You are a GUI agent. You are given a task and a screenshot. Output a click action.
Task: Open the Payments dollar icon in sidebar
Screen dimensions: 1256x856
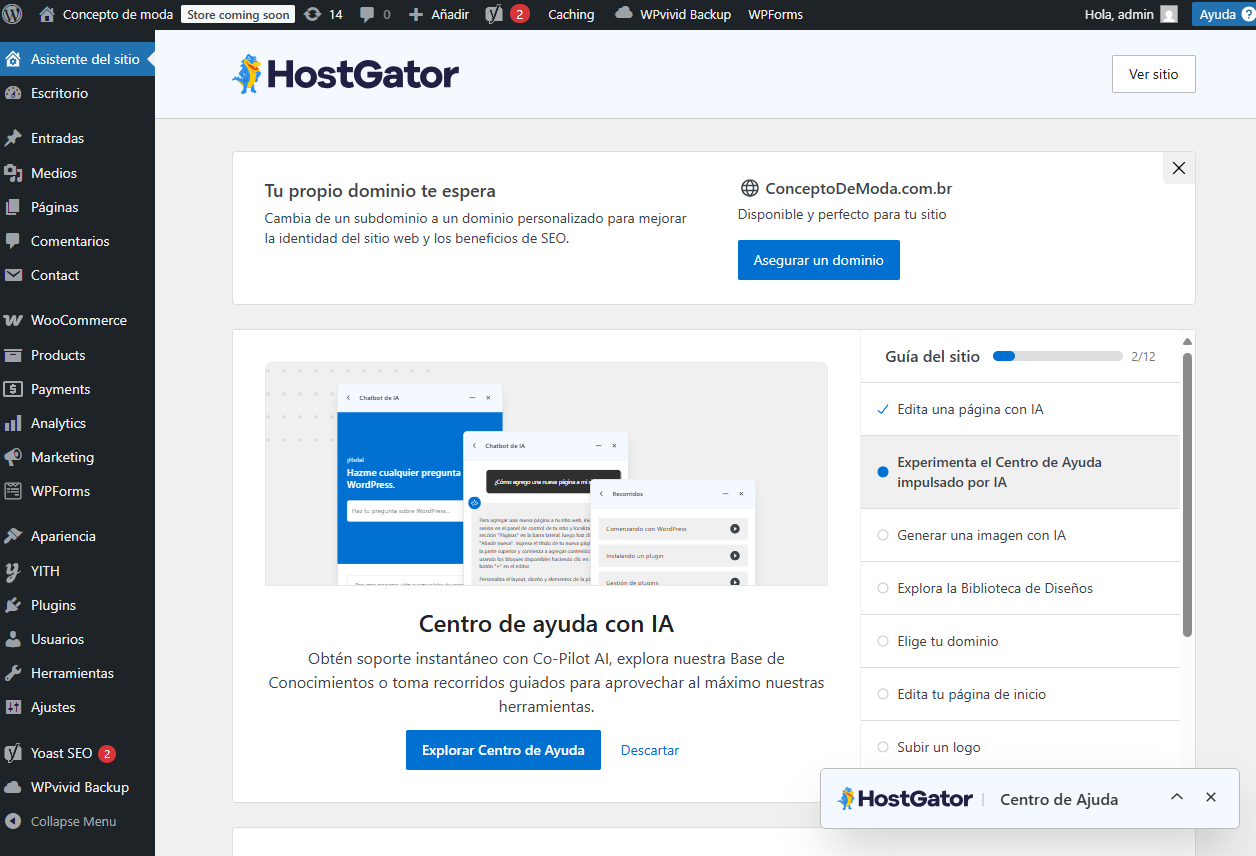(x=13, y=389)
